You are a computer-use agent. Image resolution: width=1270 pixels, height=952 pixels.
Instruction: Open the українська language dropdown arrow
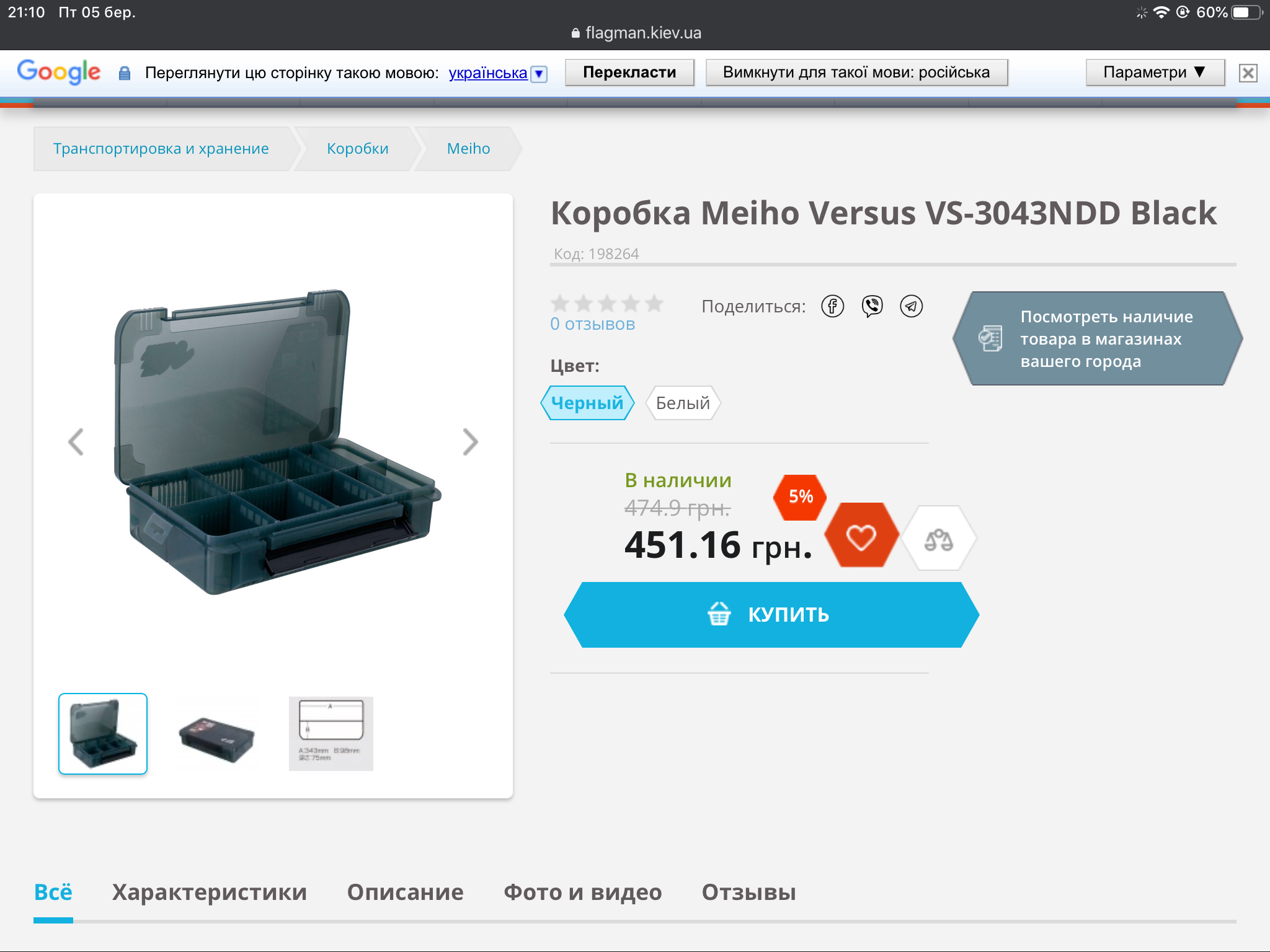click(540, 74)
